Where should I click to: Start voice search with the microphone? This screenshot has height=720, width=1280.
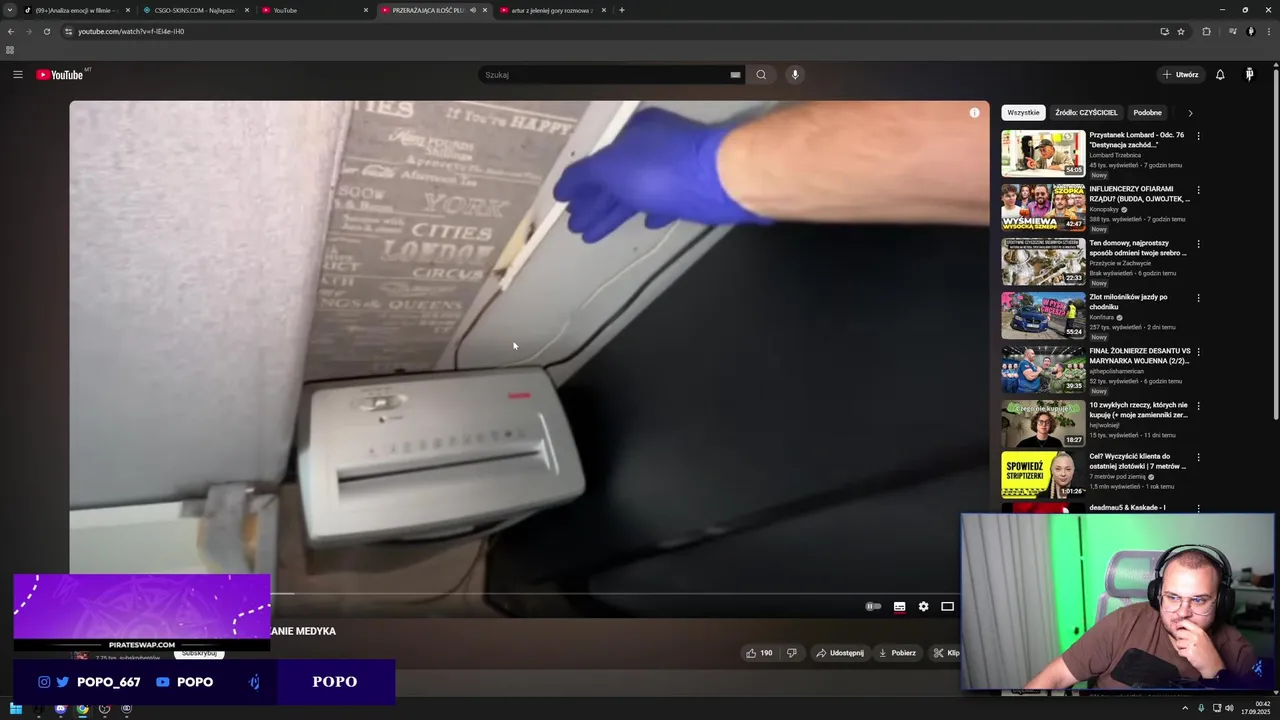pos(795,75)
